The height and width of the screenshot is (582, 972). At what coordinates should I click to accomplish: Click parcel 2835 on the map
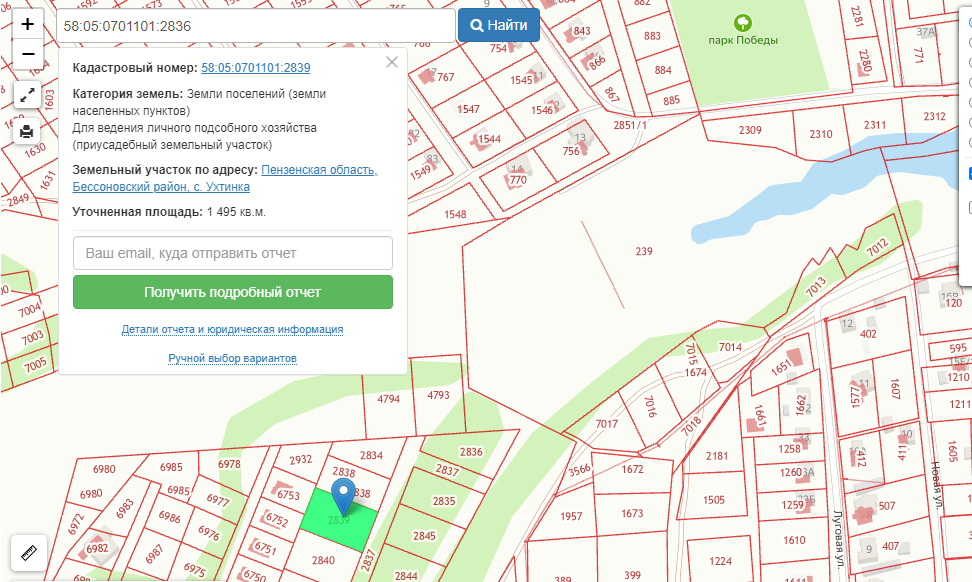click(x=443, y=501)
